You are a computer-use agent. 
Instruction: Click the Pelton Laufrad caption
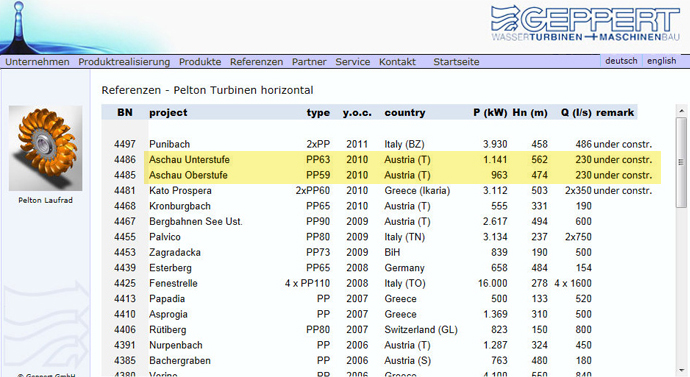tap(45, 200)
